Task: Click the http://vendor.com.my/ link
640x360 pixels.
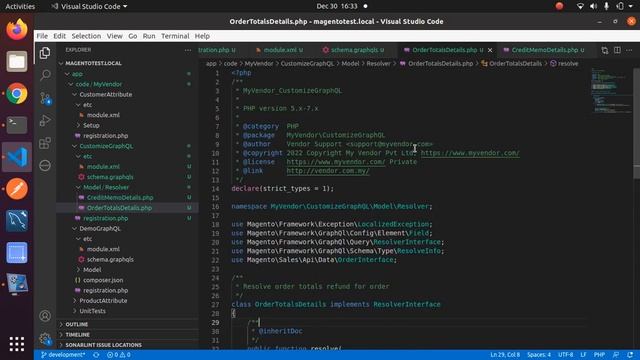Action: (x=328, y=171)
